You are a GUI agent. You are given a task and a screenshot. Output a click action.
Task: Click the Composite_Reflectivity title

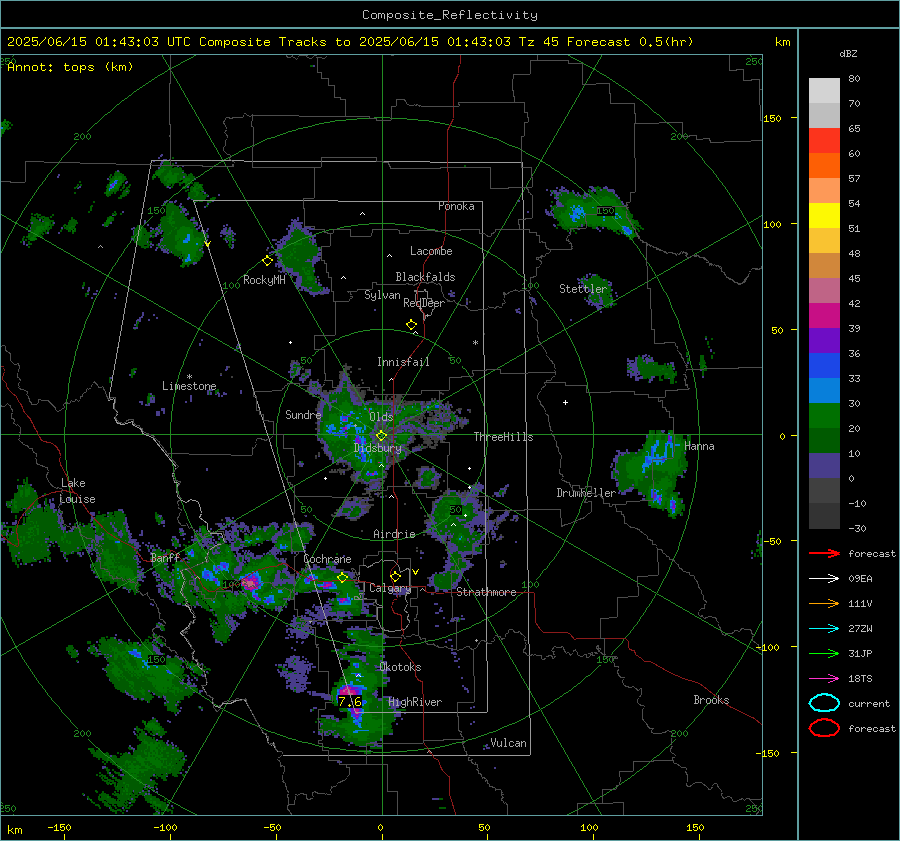449,15
